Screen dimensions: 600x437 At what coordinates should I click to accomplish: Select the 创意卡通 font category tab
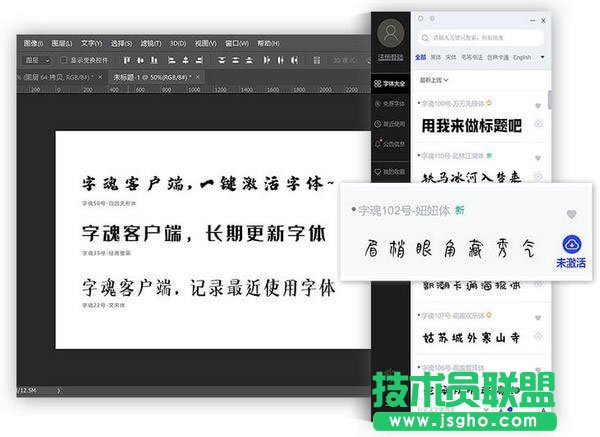click(497, 57)
